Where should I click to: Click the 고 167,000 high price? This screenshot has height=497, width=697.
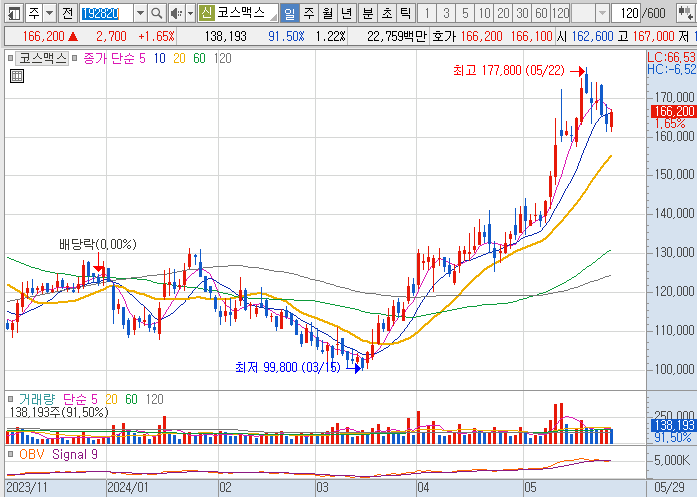tap(646, 36)
